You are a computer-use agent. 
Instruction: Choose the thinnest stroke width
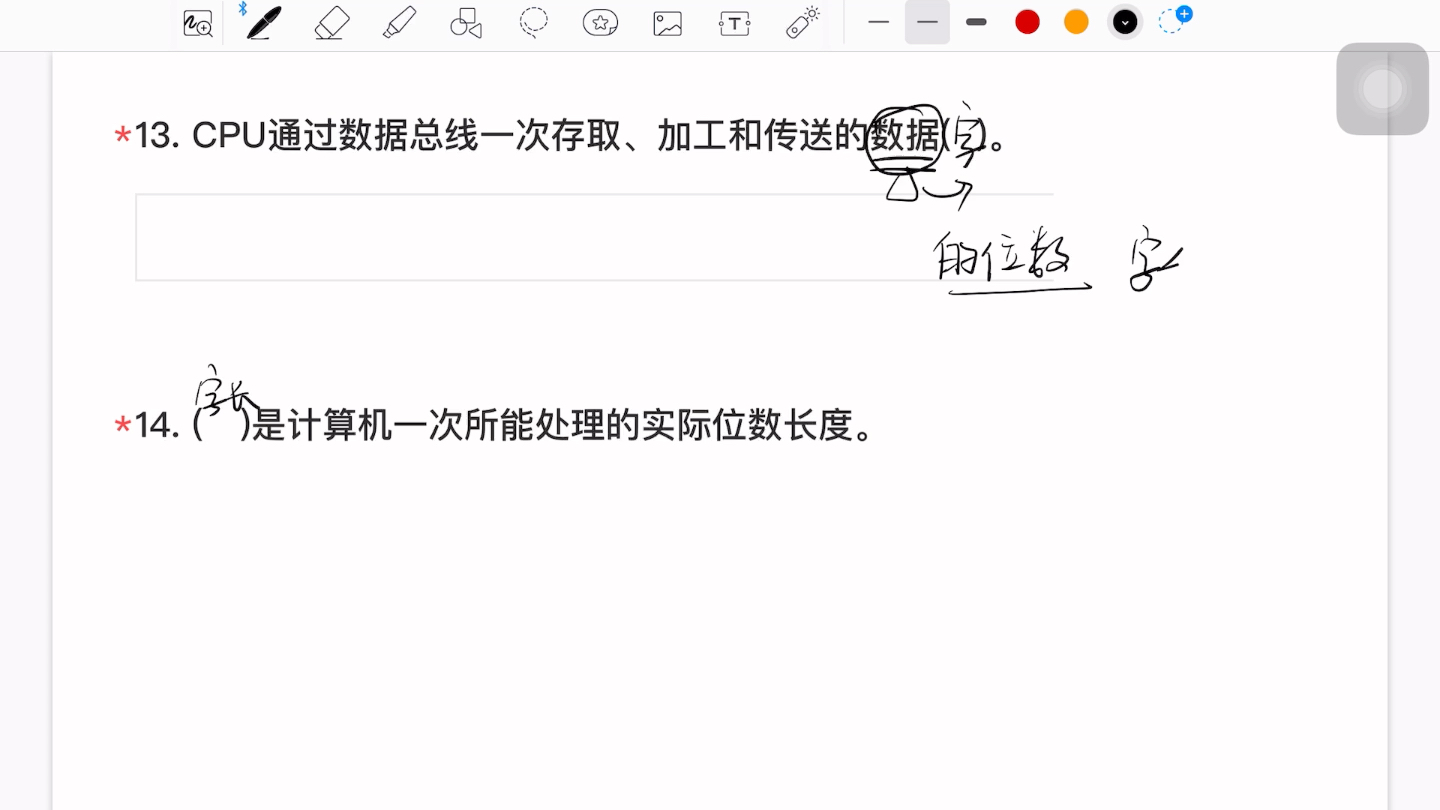point(879,22)
